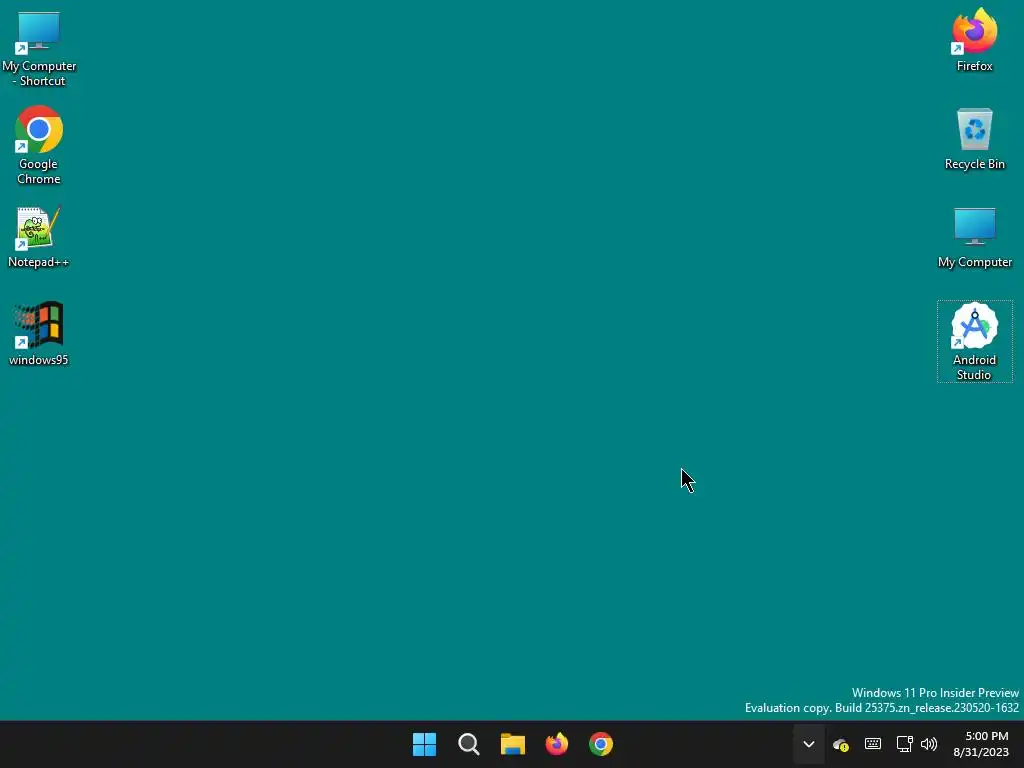Open the clock showing 5:00 PM 8/31/2023
The height and width of the screenshot is (768, 1024).
pos(981,744)
